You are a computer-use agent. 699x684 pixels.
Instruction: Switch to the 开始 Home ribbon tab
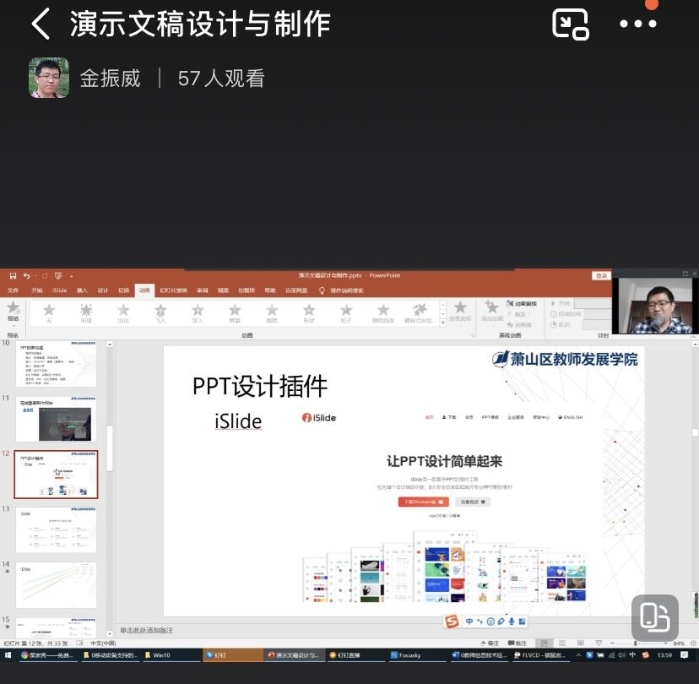pyautogui.click(x=37, y=290)
